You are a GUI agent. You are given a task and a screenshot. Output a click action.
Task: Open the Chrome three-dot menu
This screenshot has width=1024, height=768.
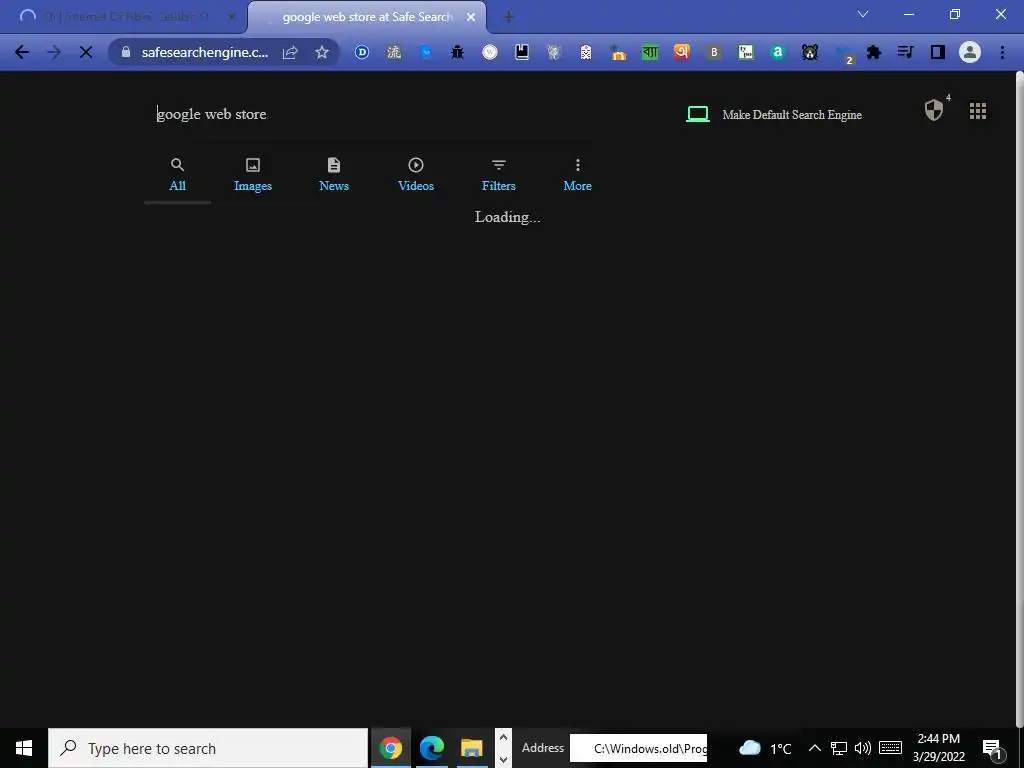(1002, 52)
